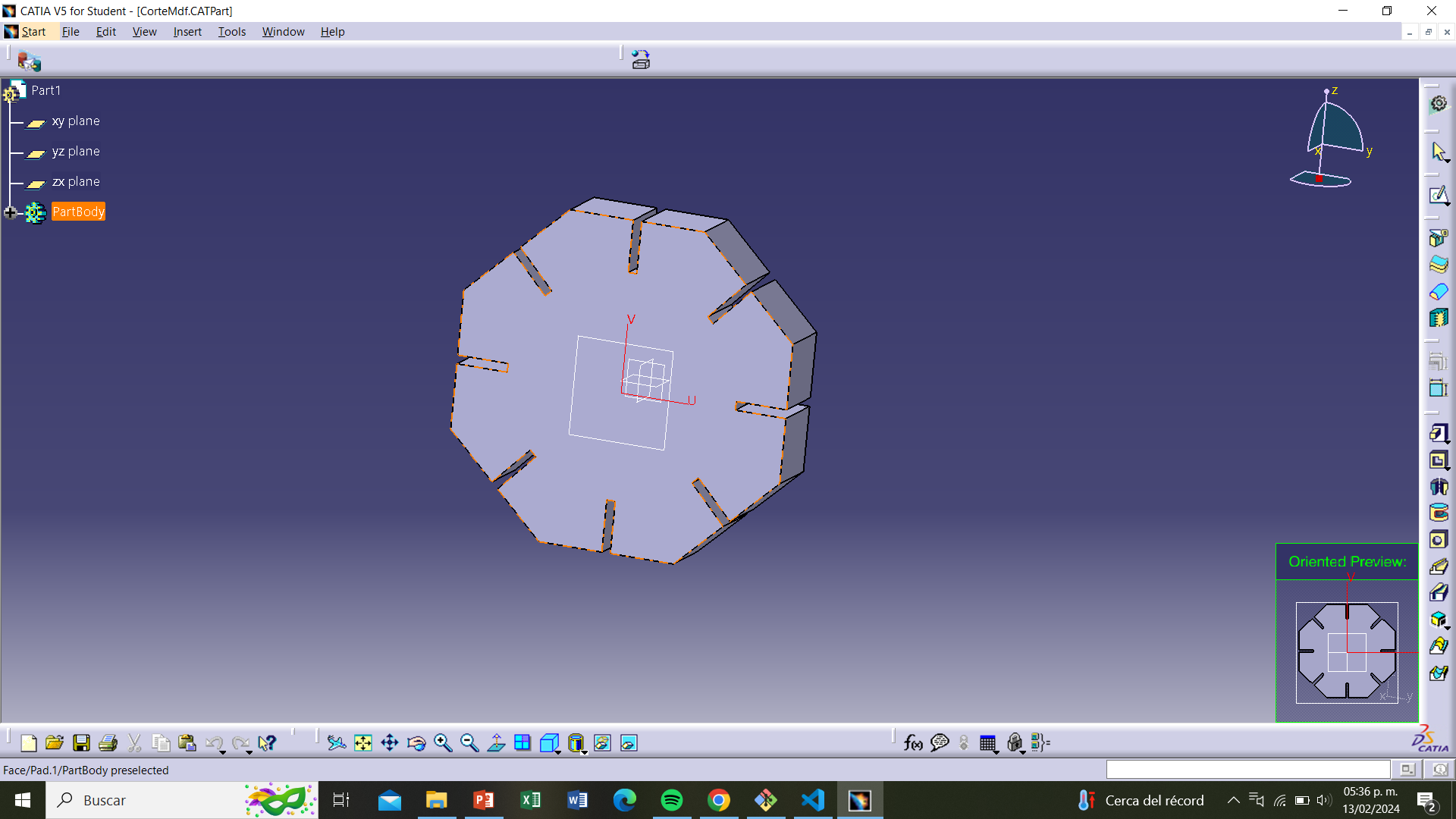Screen dimensions: 1456x819
Task: Click the Create Multi-View icon
Action: [522, 743]
